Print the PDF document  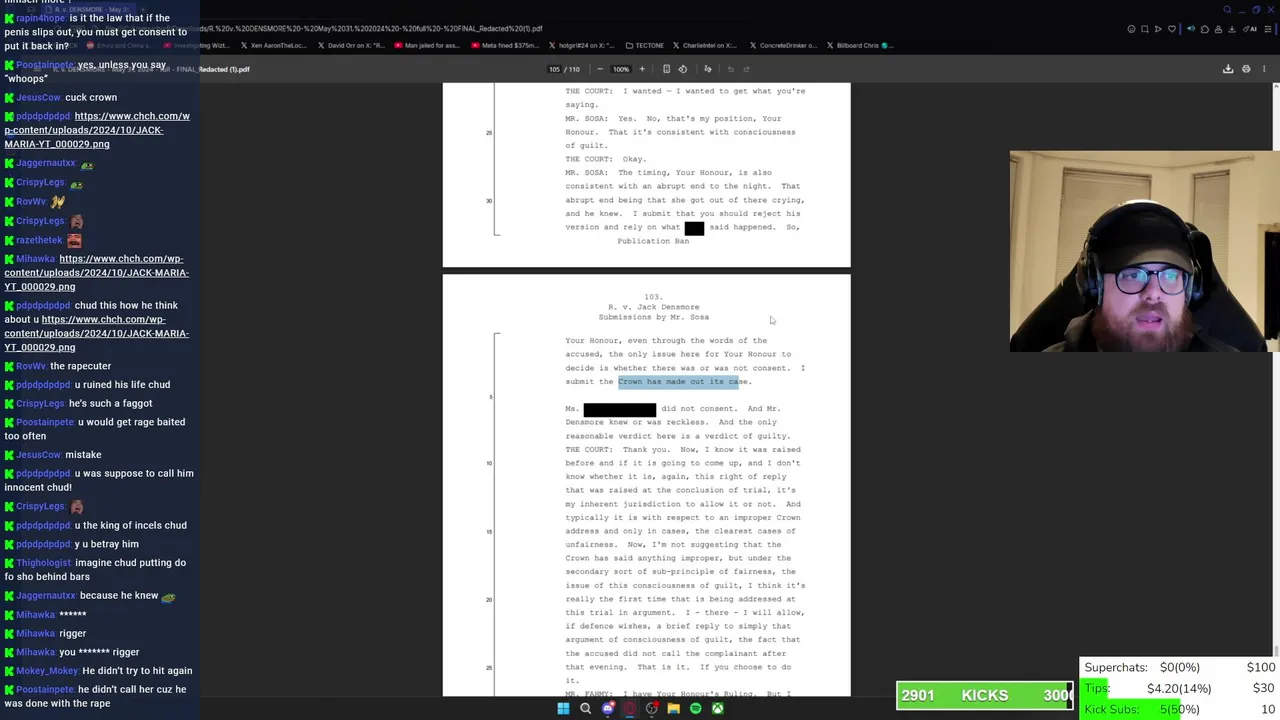[1246, 69]
